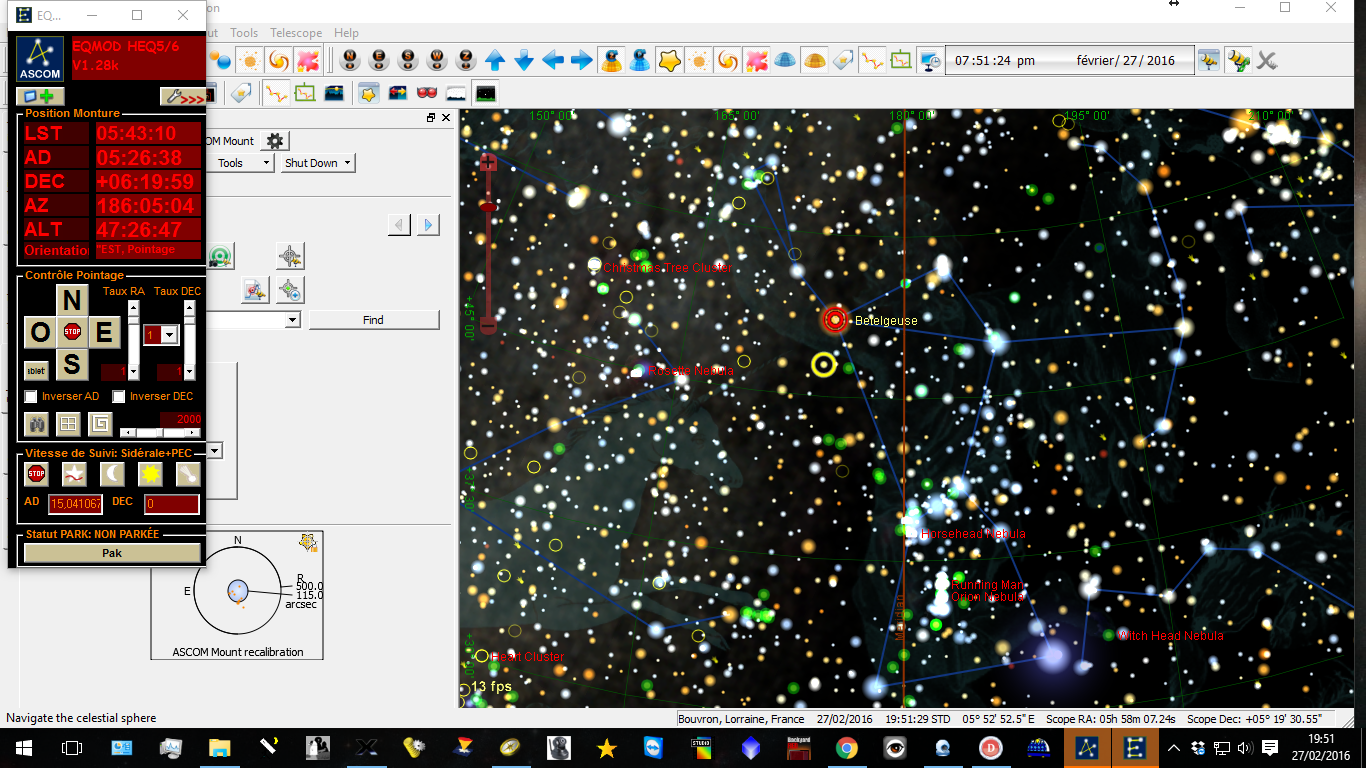Click the blue left arrow toolbar icon
1366x768 pixels.
click(x=553, y=60)
